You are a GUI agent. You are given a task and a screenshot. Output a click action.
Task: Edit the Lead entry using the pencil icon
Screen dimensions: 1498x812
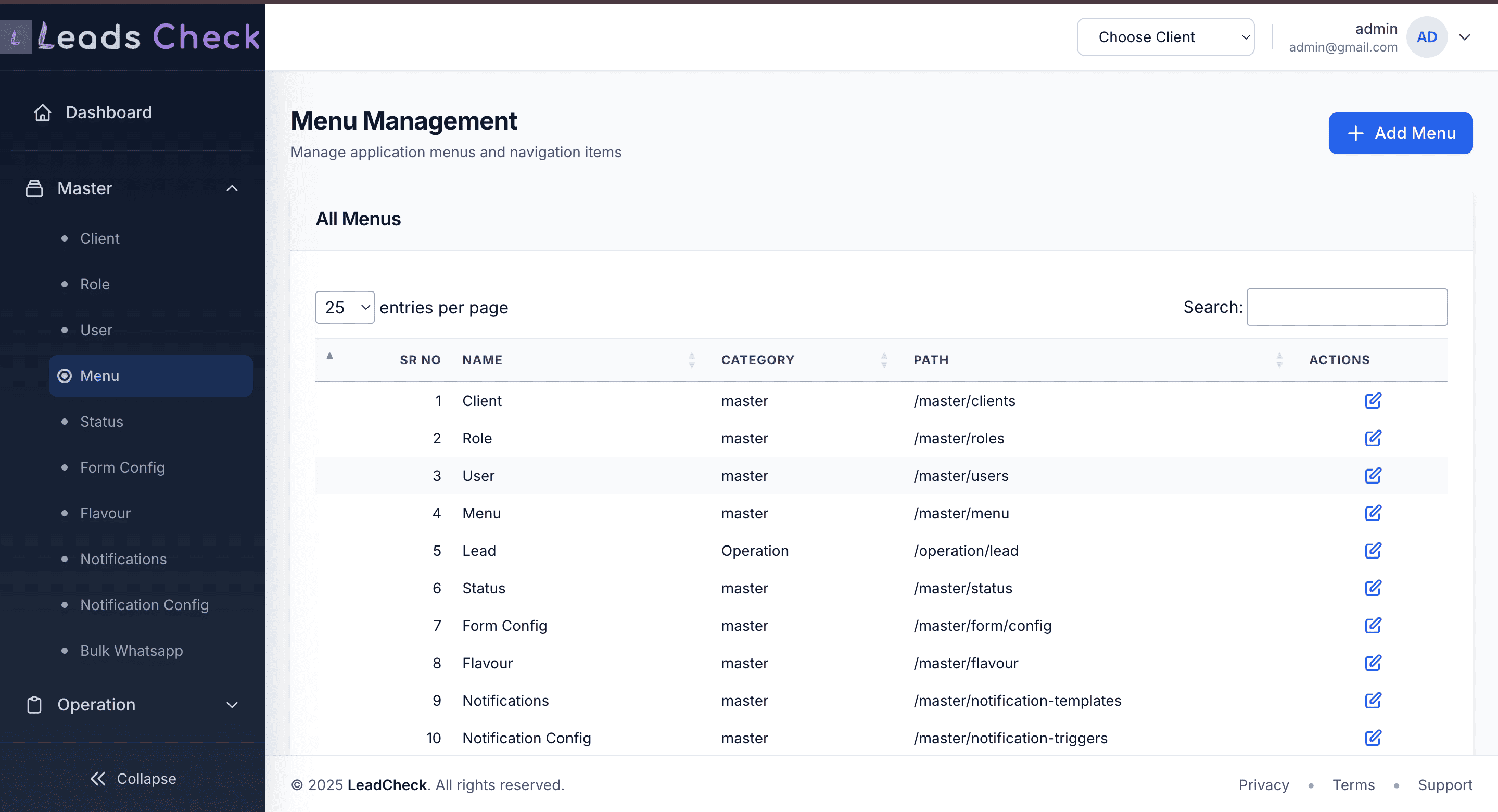pos(1373,550)
